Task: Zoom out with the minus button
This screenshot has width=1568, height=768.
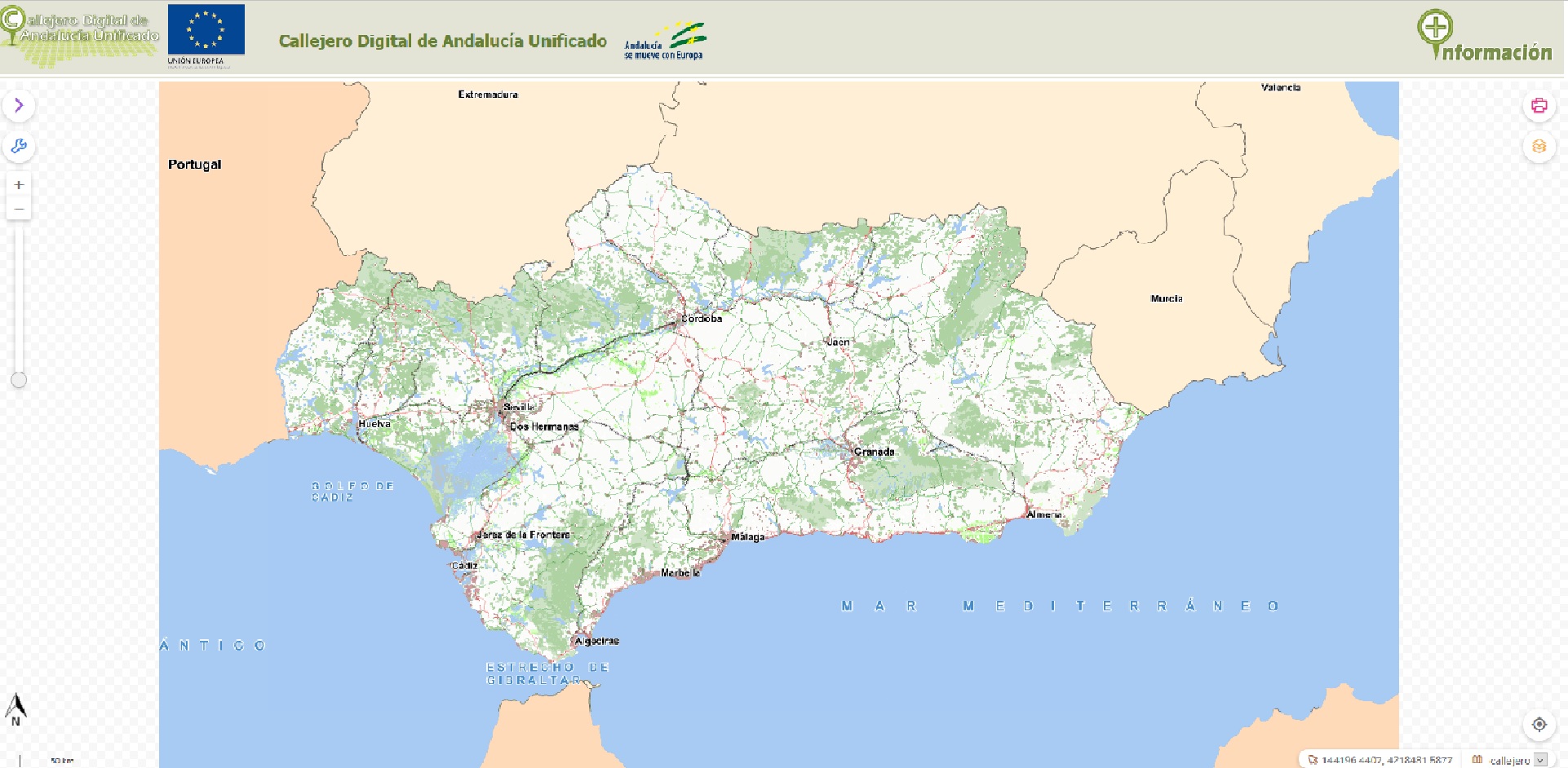Action: point(19,210)
